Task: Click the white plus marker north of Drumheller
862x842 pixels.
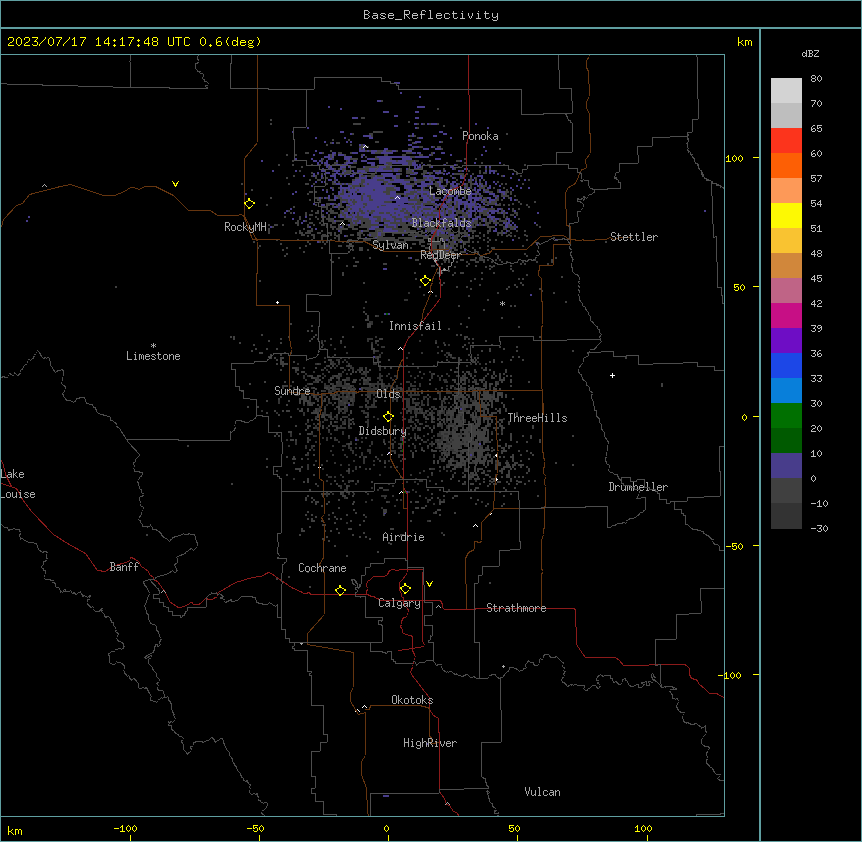Action: pyautogui.click(x=612, y=375)
